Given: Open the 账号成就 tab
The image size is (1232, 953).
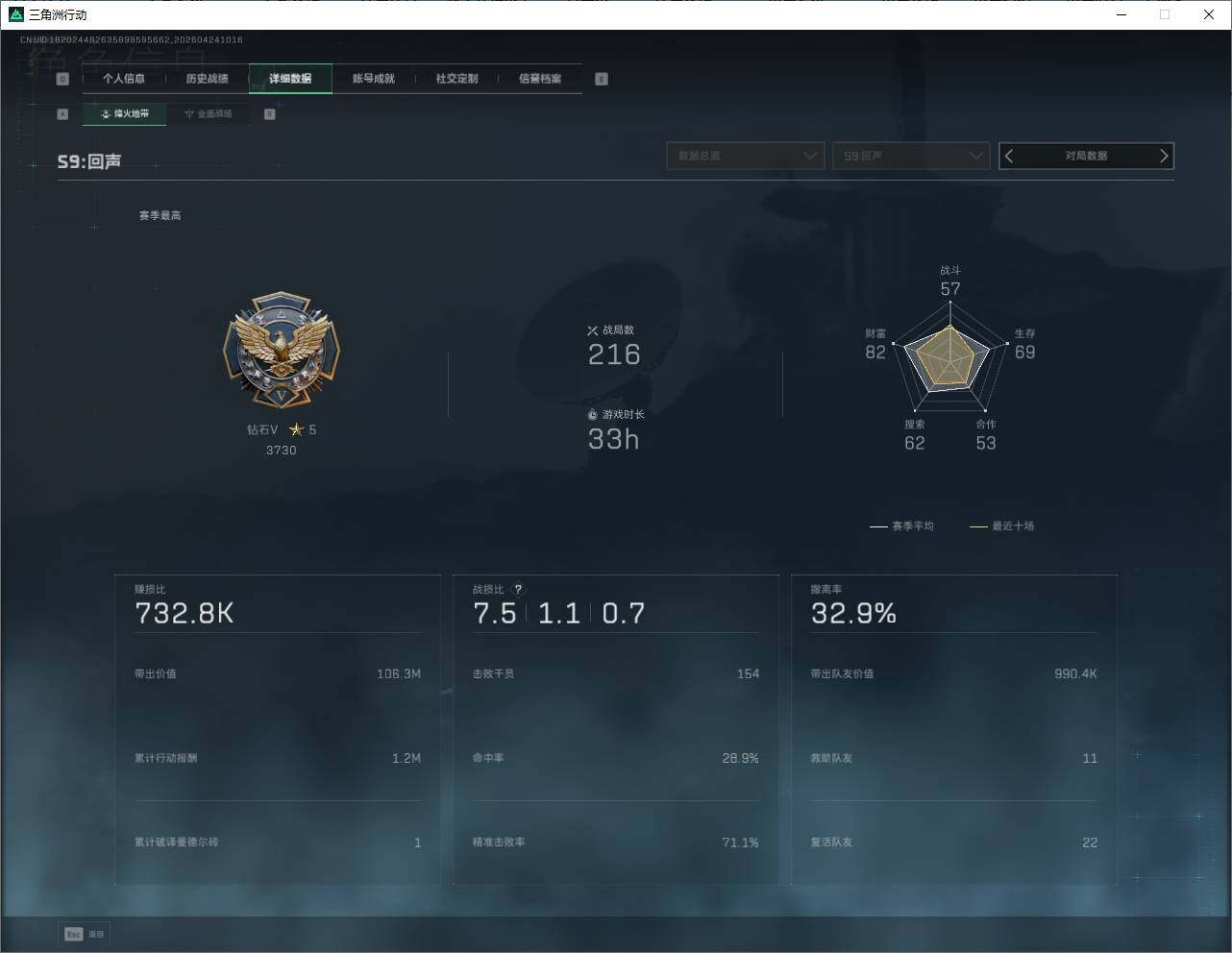Looking at the screenshot, I should pyautogui.click(x=374, y=79).
